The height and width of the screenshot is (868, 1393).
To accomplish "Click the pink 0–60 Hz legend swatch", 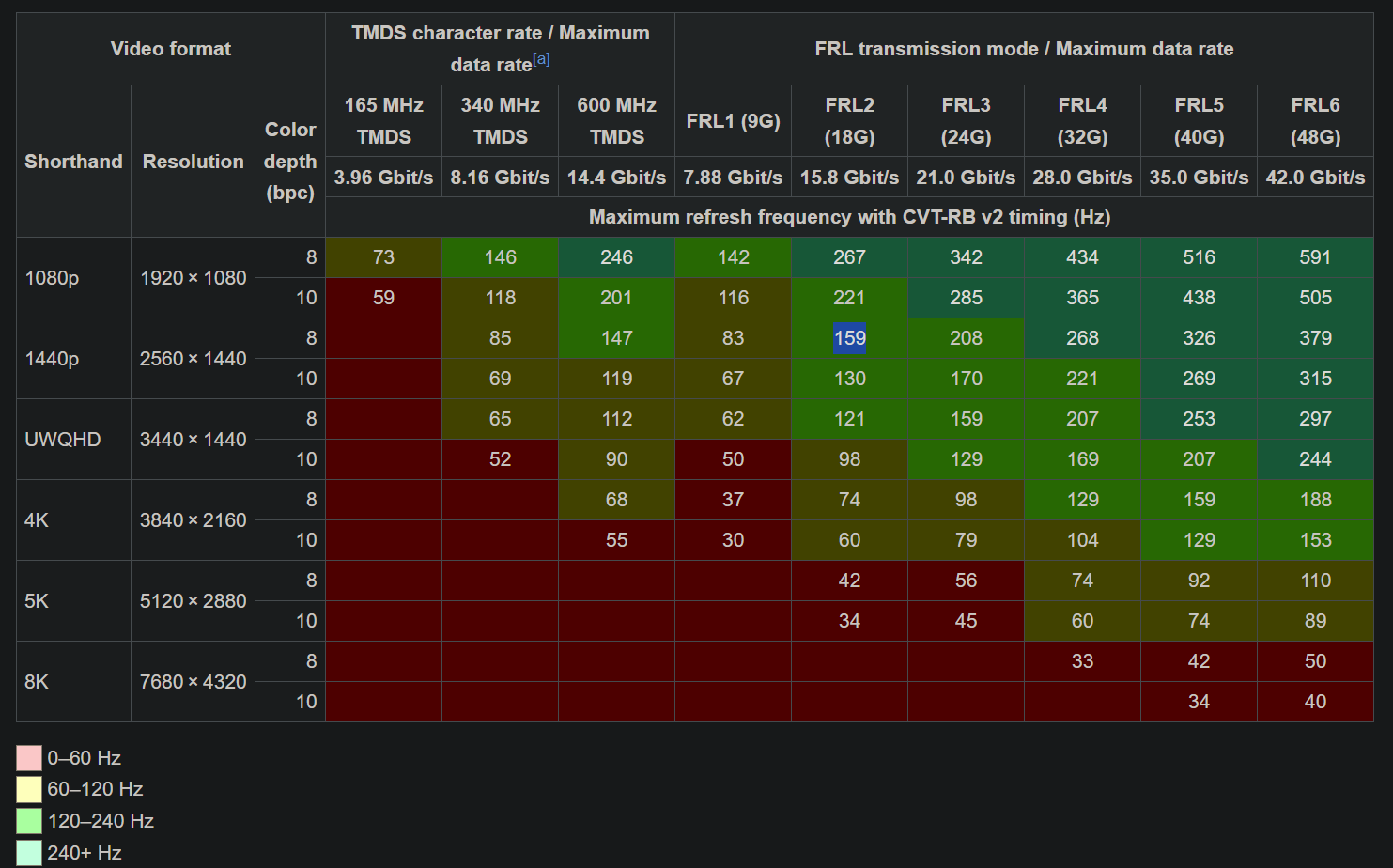I will [29, 758].
